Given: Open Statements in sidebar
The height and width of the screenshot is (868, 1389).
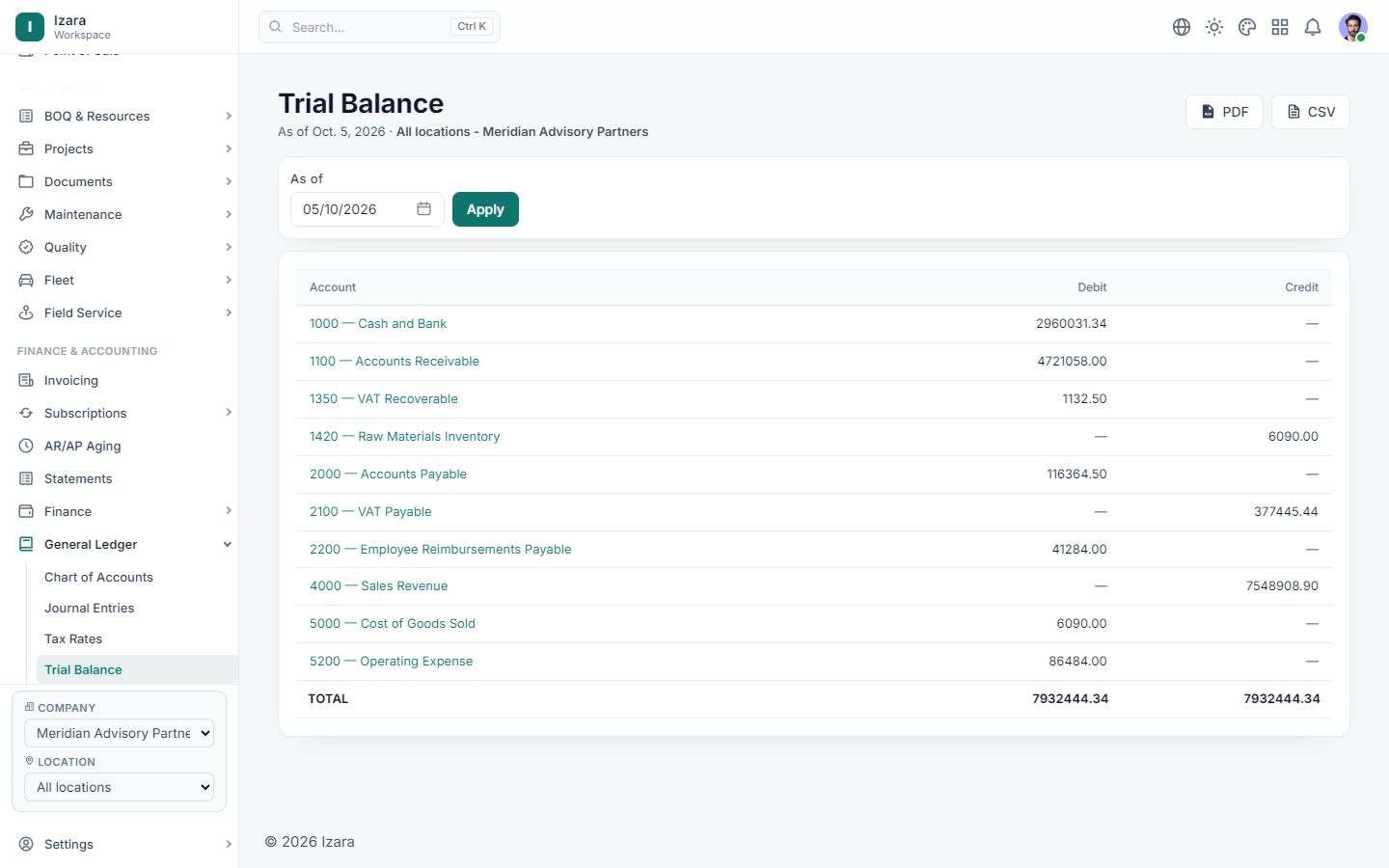Looking at the screenshot, I should click(78, 478).
